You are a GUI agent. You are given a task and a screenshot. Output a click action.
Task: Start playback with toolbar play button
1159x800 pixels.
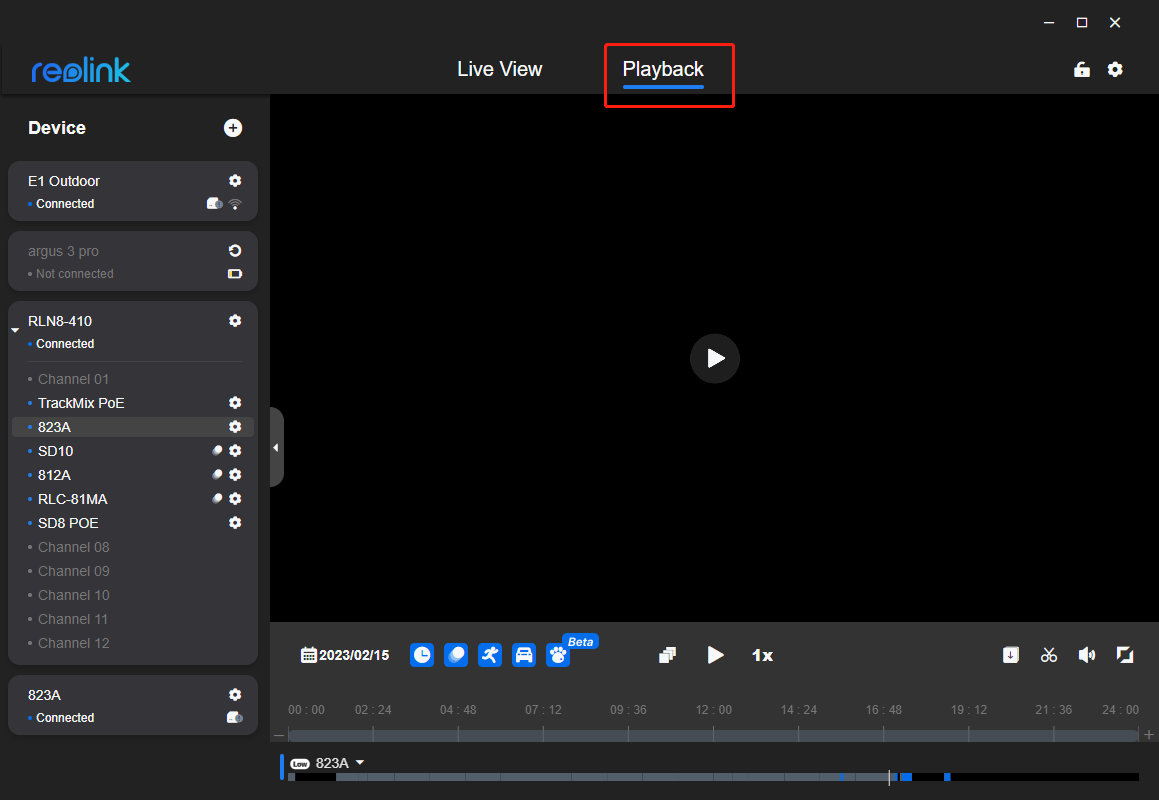[715, 655]
